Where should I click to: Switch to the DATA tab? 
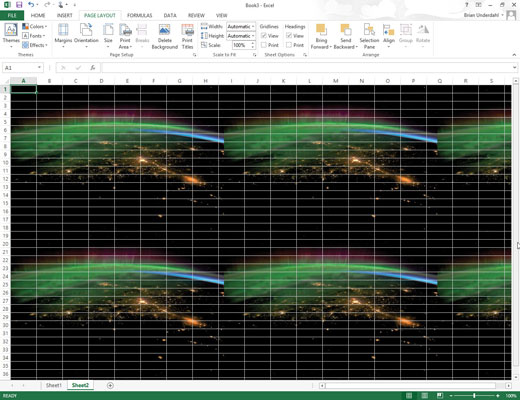click(170, 15)
